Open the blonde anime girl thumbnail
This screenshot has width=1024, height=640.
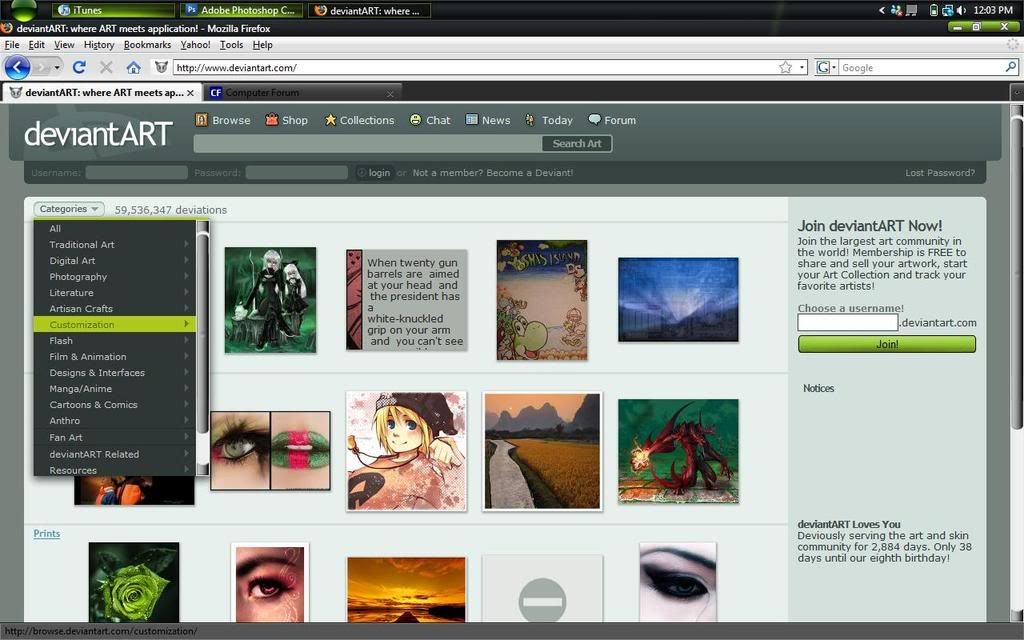(x=406, y=451)
